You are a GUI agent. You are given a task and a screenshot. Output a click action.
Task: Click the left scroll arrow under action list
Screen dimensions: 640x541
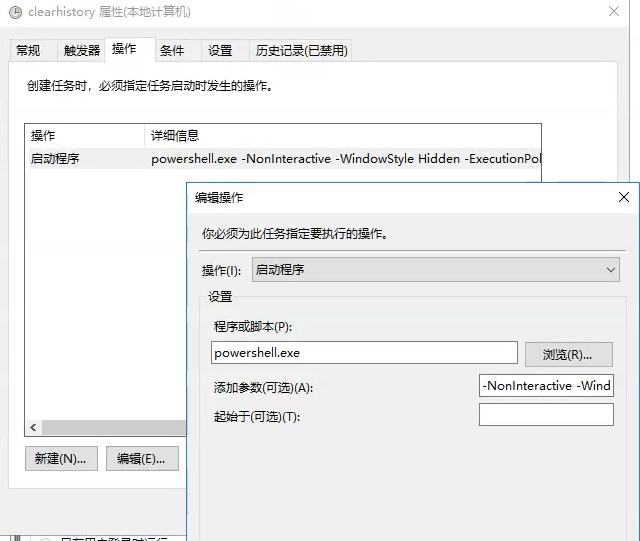pyautogui.click(x=32, y=427)
